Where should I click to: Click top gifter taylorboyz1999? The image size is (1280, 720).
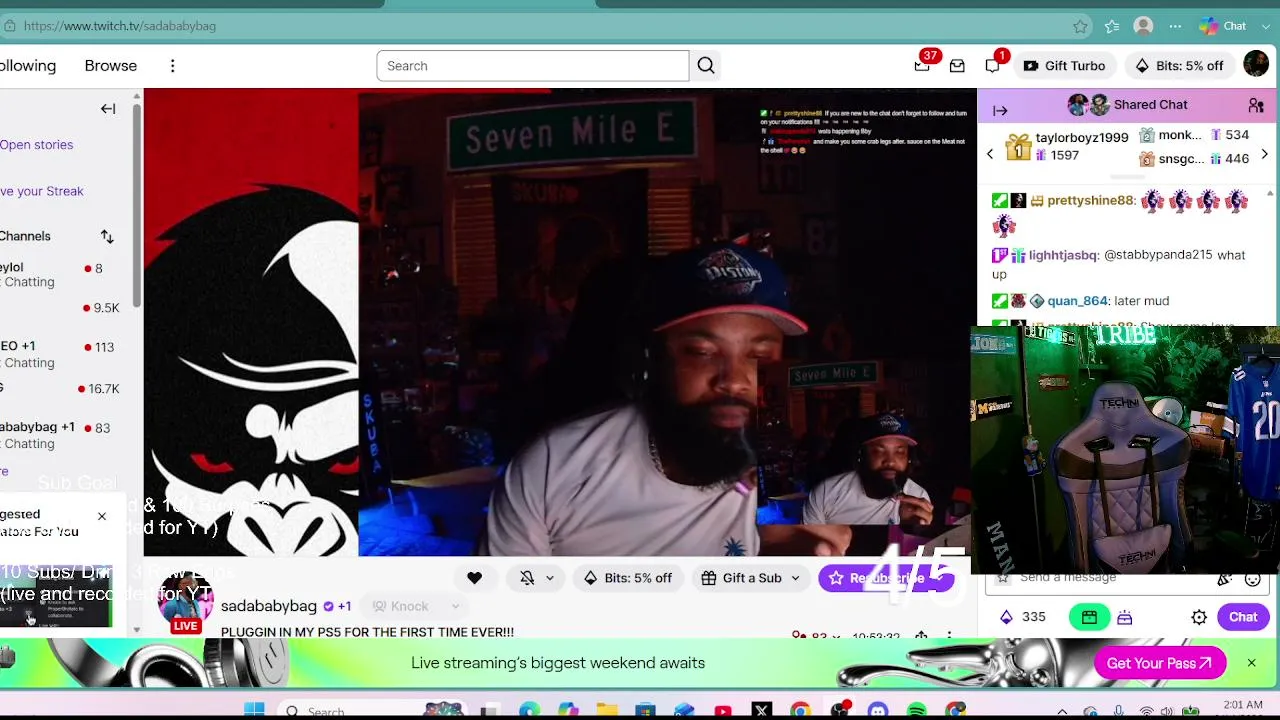click(1082, 138)
